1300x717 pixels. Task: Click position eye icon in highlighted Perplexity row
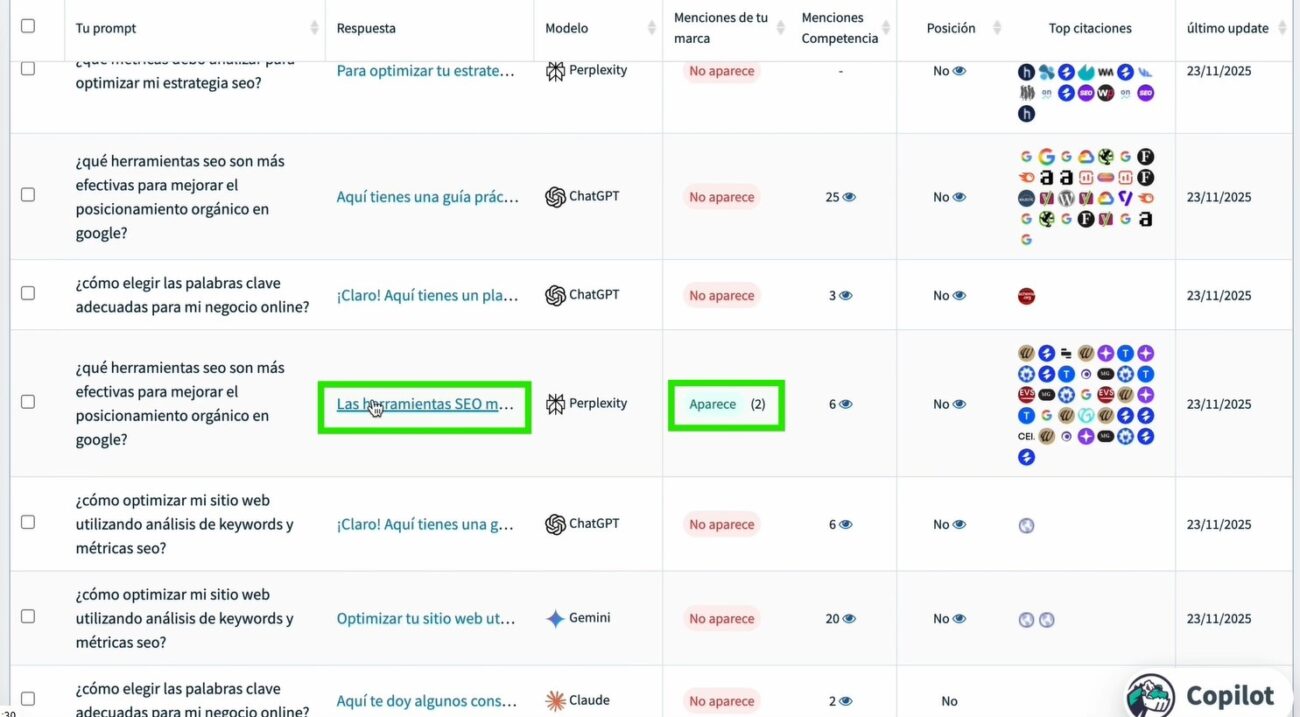[959, 405]
